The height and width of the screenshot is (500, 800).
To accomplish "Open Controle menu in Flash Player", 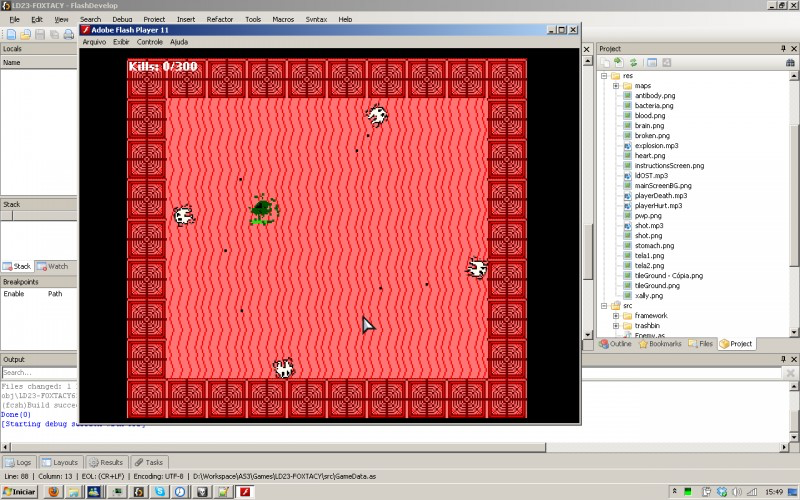I will tap(149, 42).
